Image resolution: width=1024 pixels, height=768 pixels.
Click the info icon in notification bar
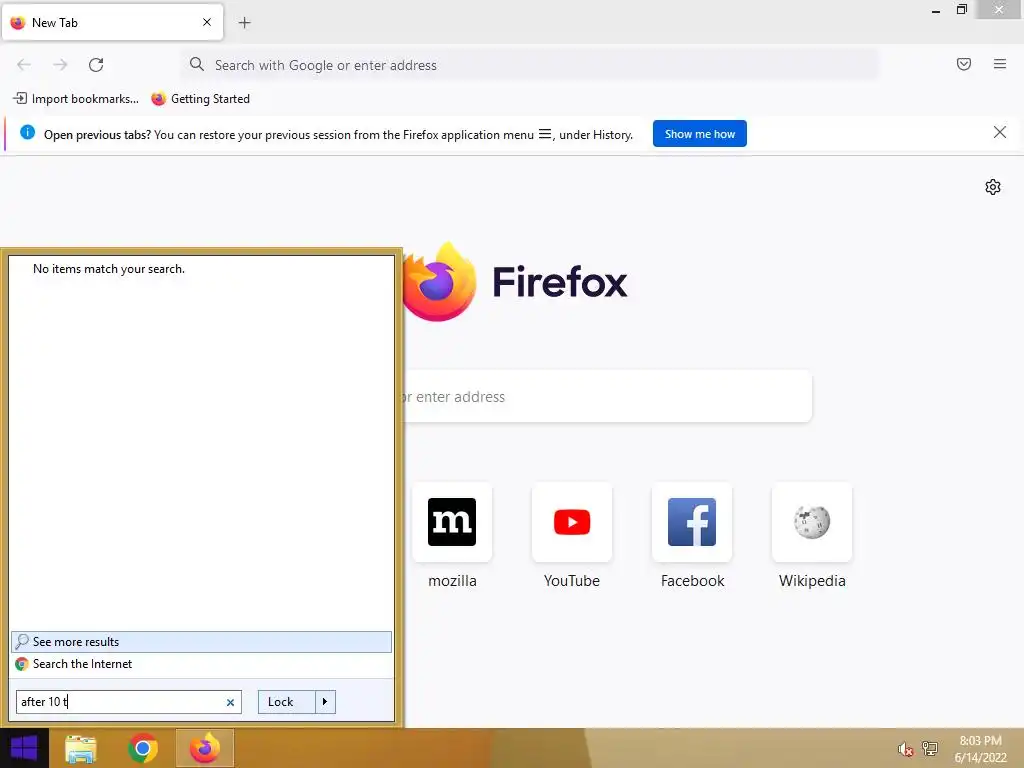coord(27,133)
